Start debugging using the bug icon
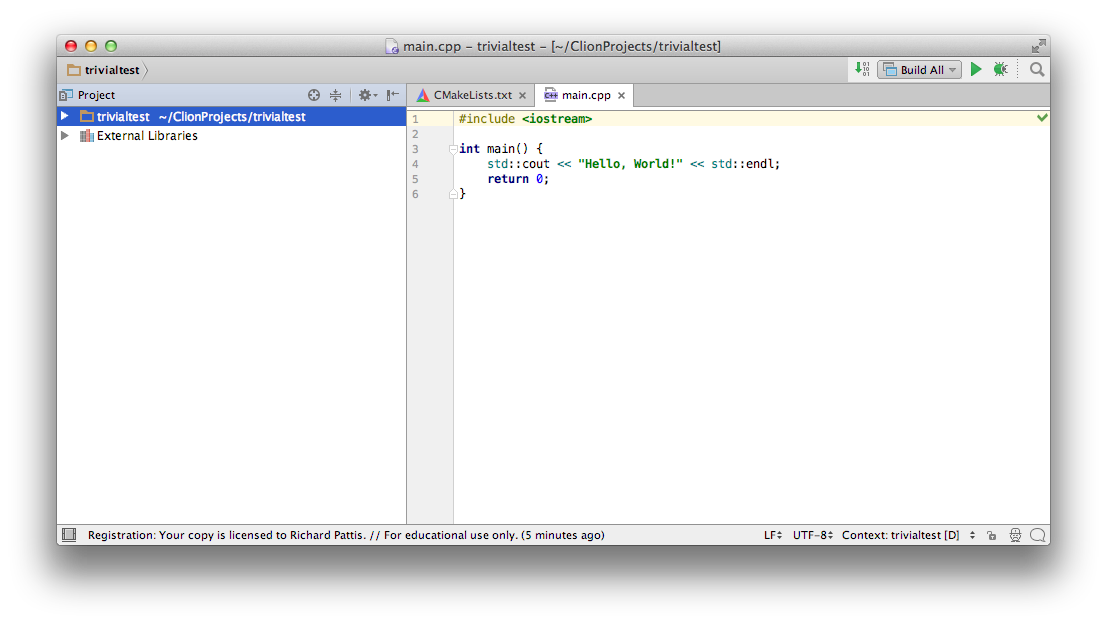Image resolution: width=1107 pixels, height=624 pixels. 1000,69
